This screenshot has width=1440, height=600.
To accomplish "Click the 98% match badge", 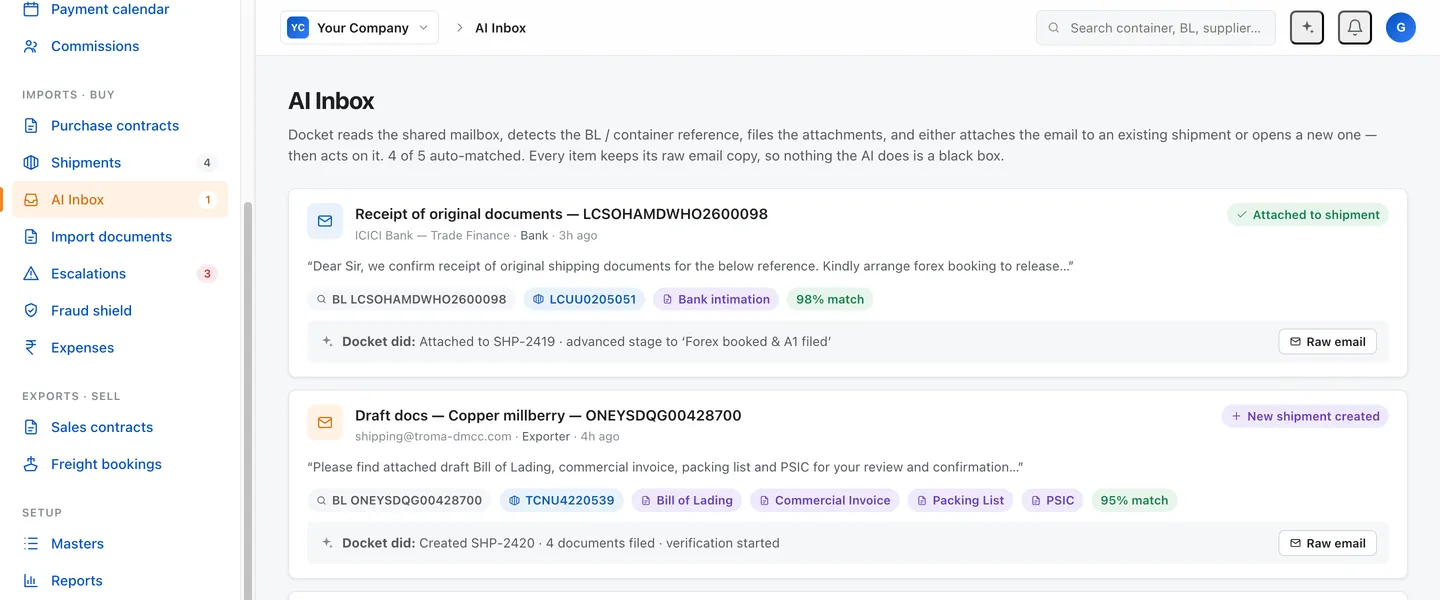I will tap(830, 299).
